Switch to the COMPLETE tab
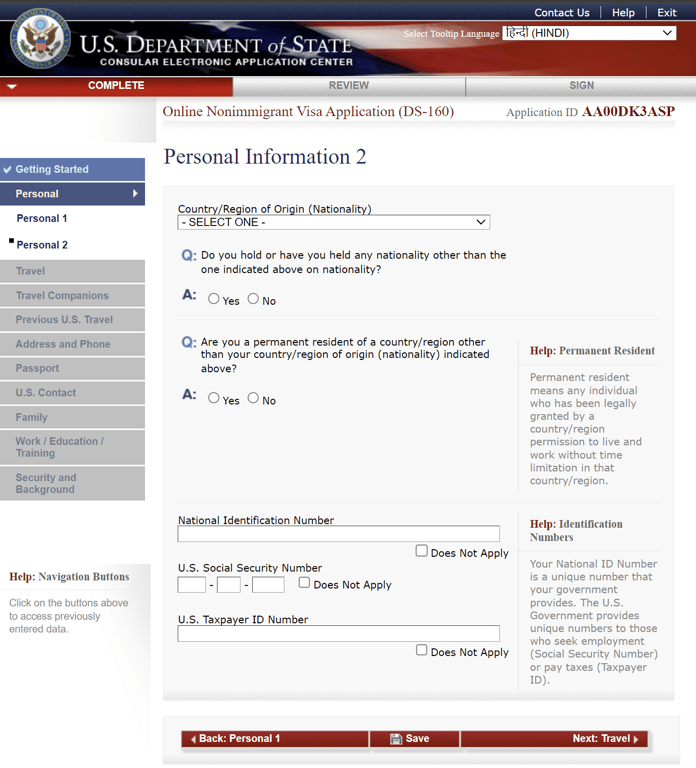The height and width of the screenshot is (768, 696). click(116, 86)
